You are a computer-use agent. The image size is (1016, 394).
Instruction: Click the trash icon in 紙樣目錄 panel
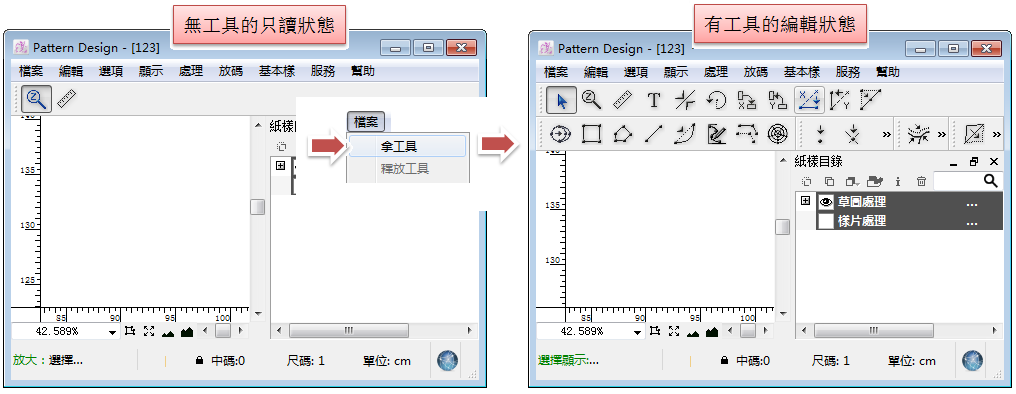921,182
